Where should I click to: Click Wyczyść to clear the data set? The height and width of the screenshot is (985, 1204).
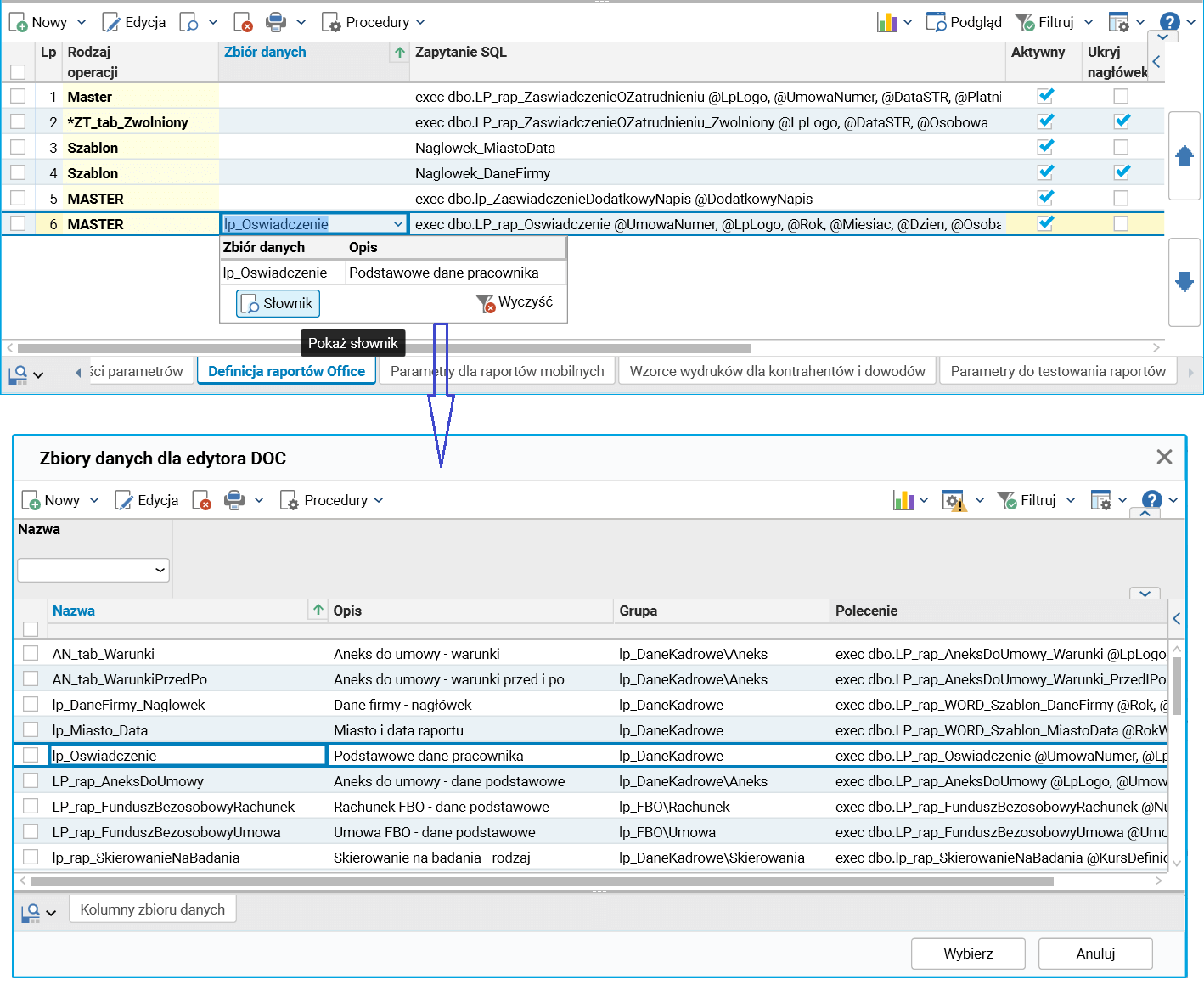(515, 302)
